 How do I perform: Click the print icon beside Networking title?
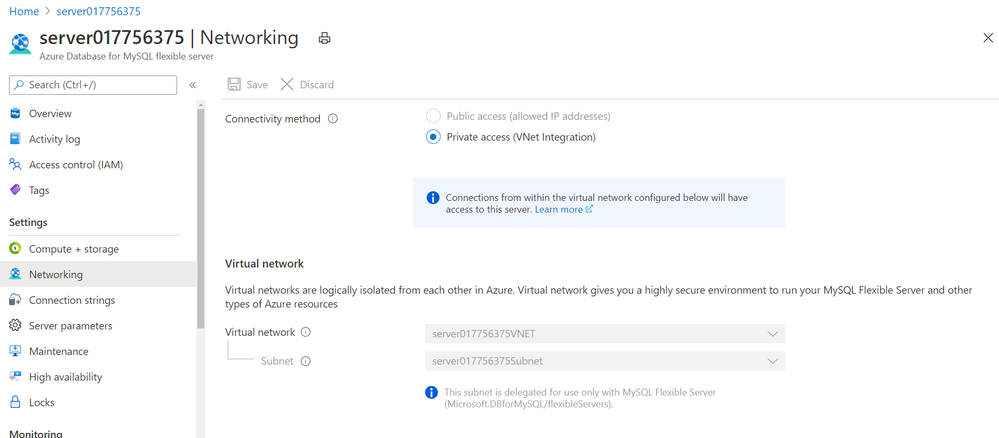324,38
